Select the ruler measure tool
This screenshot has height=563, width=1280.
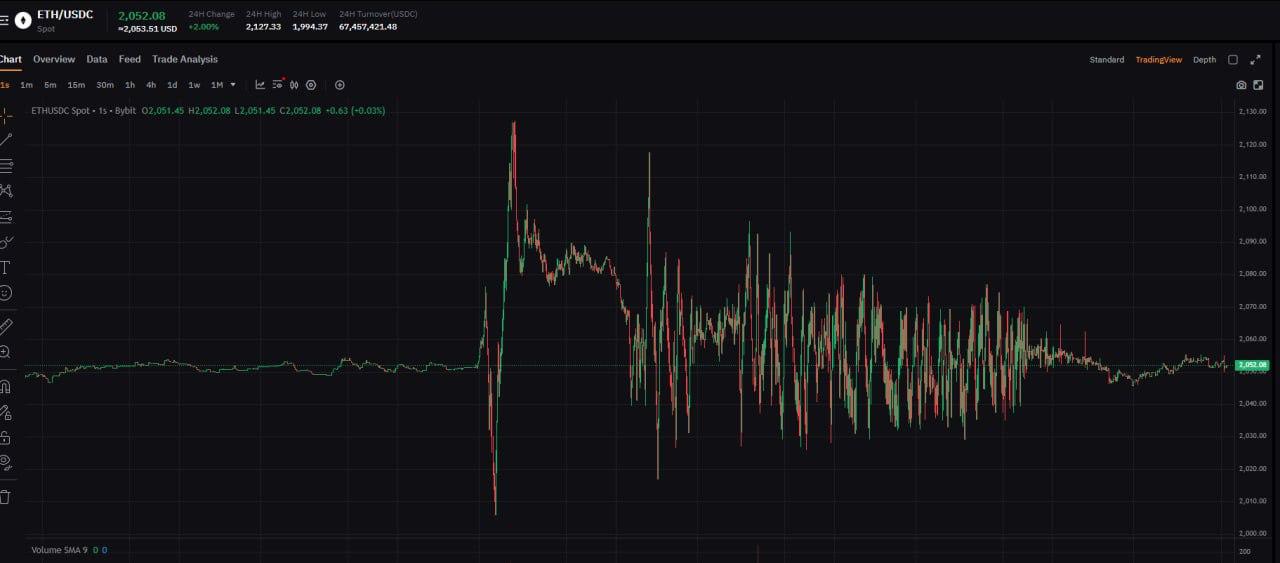pyautogui.click(x=6, y=326)
